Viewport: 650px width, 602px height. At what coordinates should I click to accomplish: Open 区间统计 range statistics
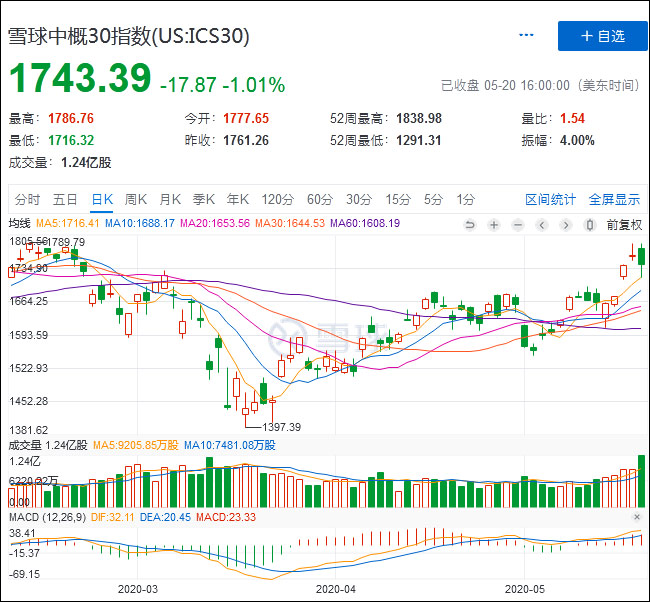(551, 199)
